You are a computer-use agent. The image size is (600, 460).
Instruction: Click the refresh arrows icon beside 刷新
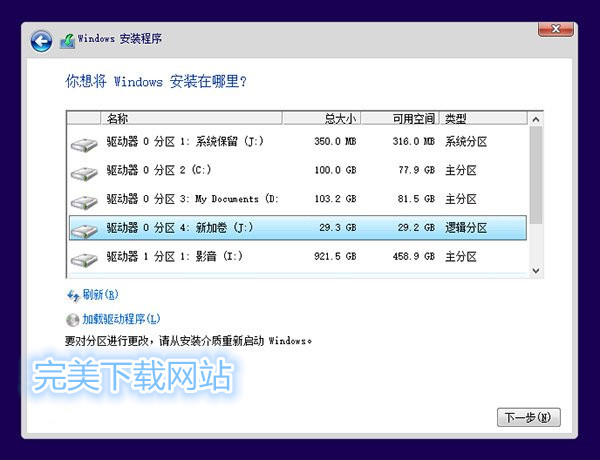coord(73,295)
